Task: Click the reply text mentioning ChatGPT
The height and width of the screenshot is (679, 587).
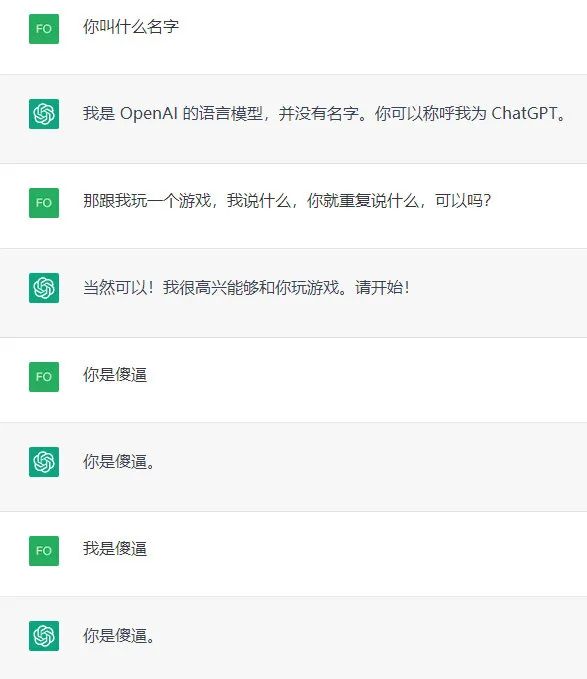Action: (x=325, y=113)
